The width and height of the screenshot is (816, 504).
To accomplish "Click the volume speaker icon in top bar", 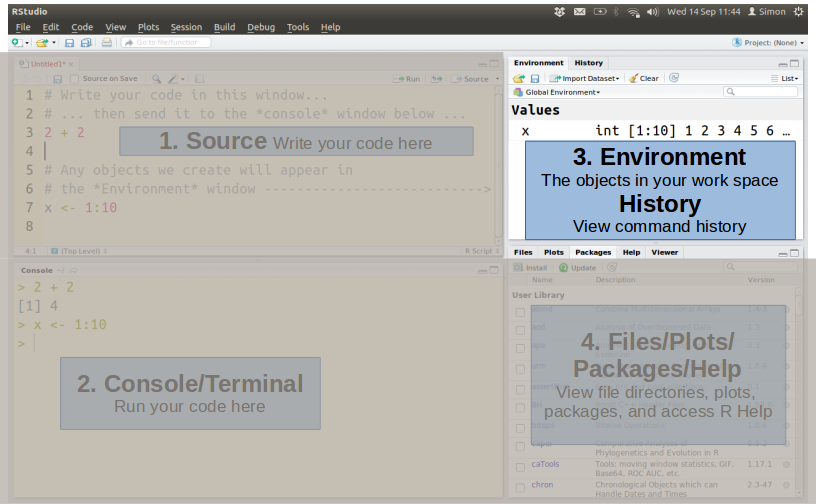I will (x=653, y=11).
